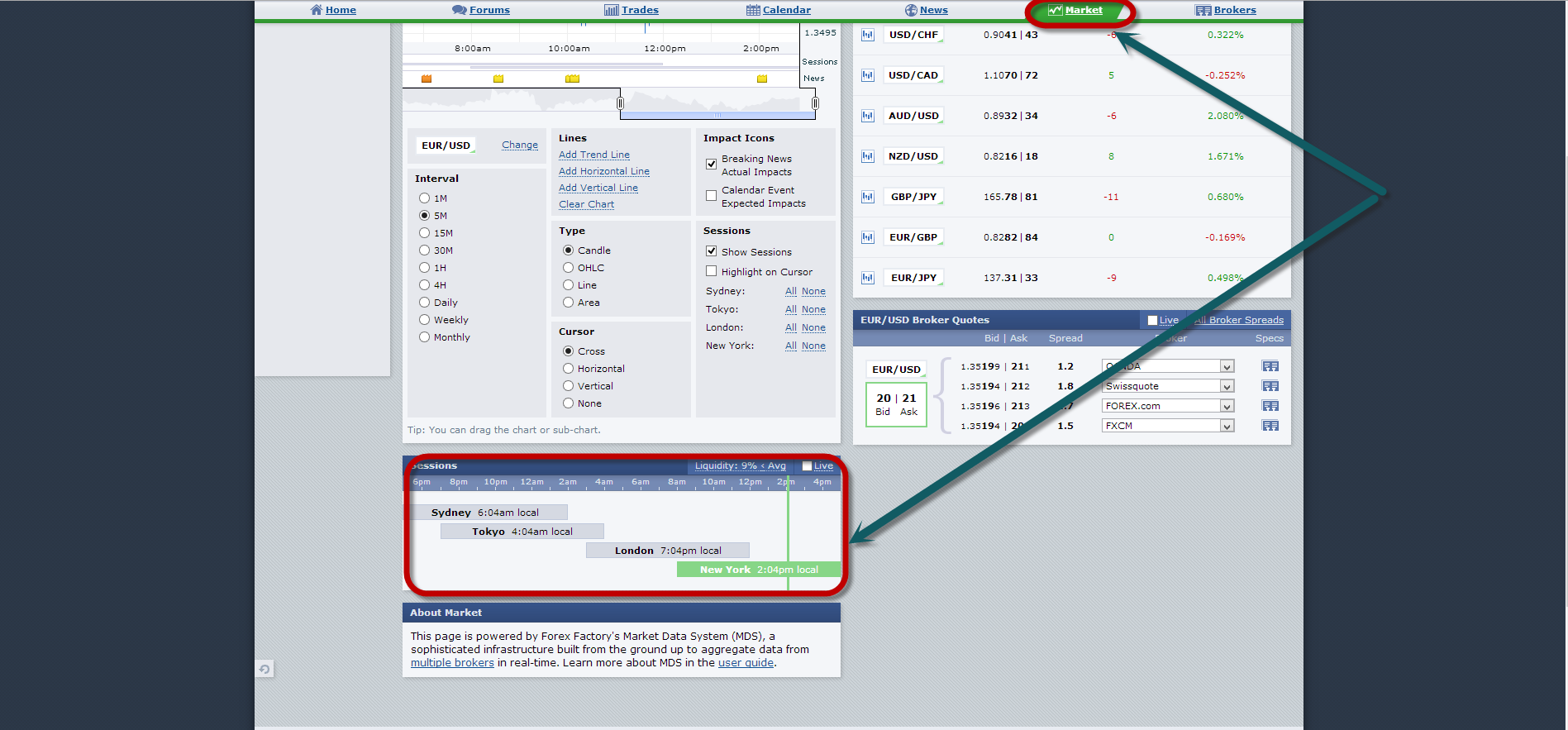1568x730 pixels.
Task: Click the undo arrow icon at bottom left
Action: click(265, 669)
